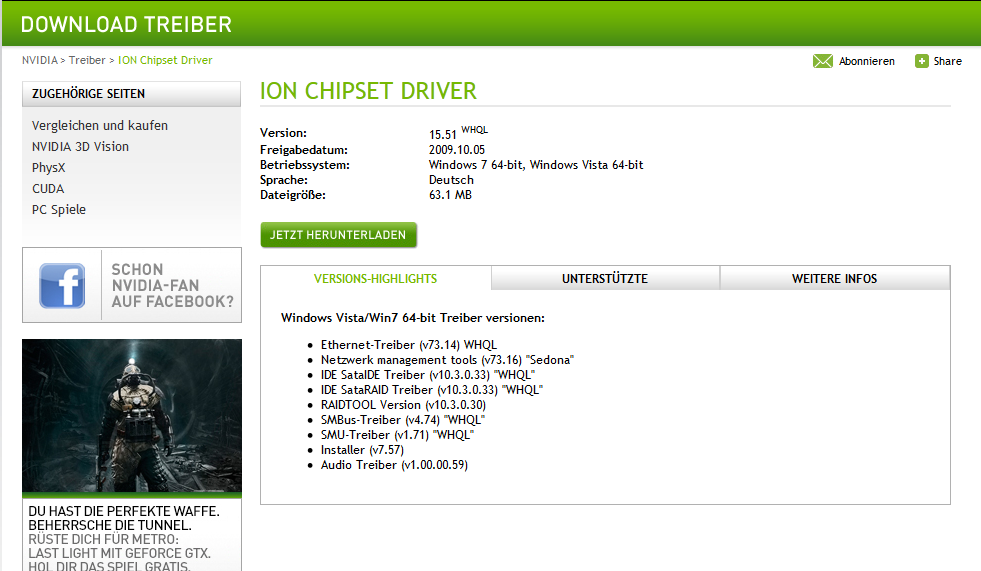This screenshot has height=571, width=981.
Task: Switch to the Unterstützte tab
Action: (x=605, y=278)
